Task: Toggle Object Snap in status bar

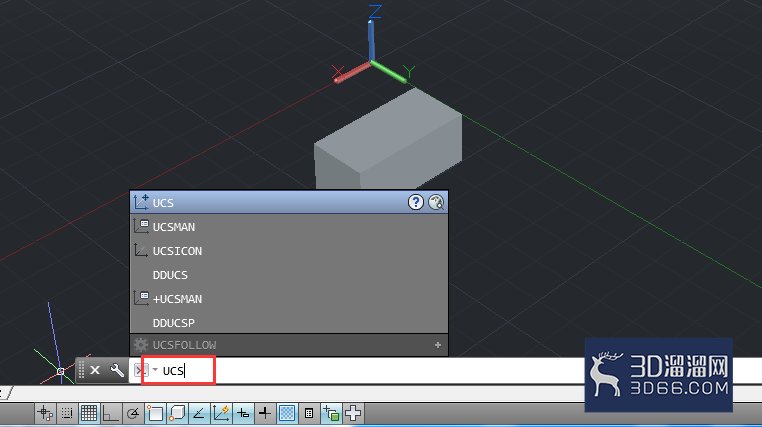Action: point(155,413)
